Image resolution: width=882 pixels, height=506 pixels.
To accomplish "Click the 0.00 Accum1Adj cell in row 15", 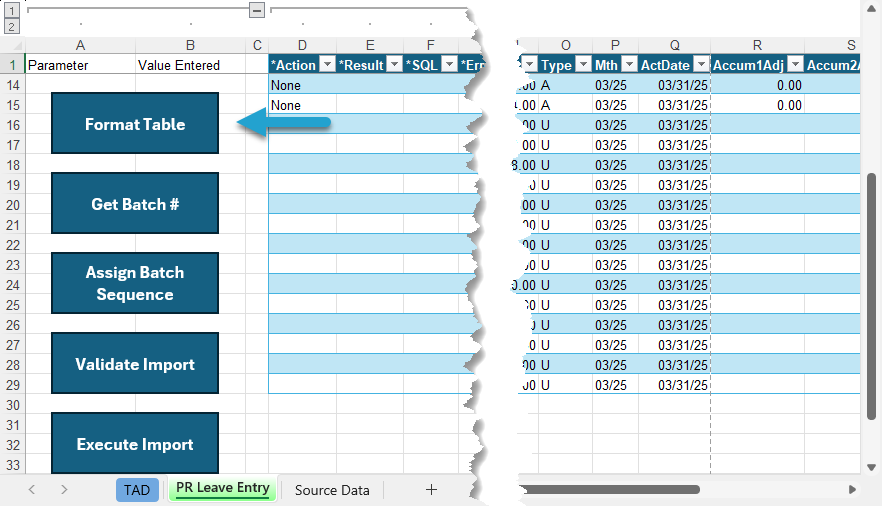I will (x=757, y=105).
